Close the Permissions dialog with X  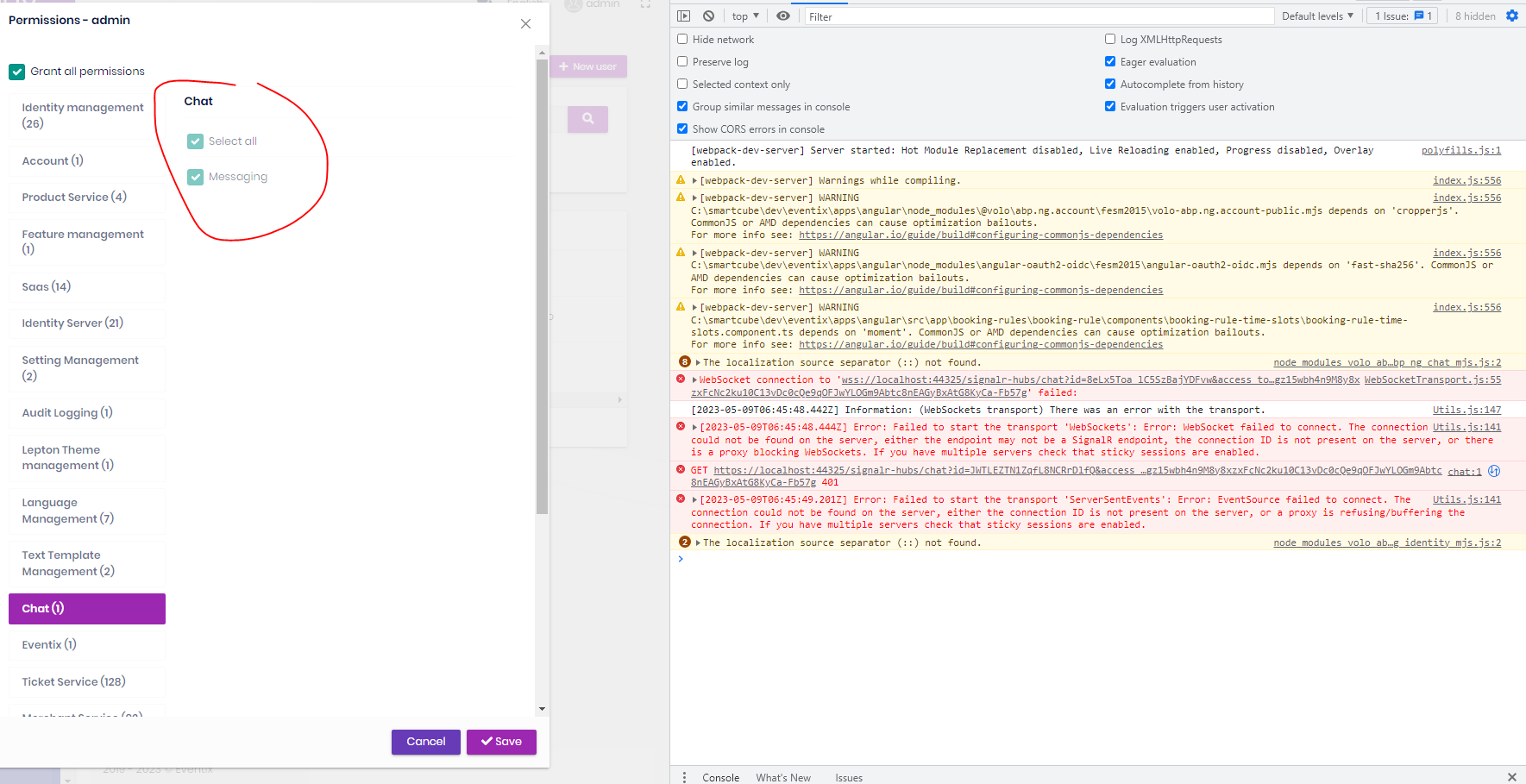pyautogui.click(x=525, y=24)
